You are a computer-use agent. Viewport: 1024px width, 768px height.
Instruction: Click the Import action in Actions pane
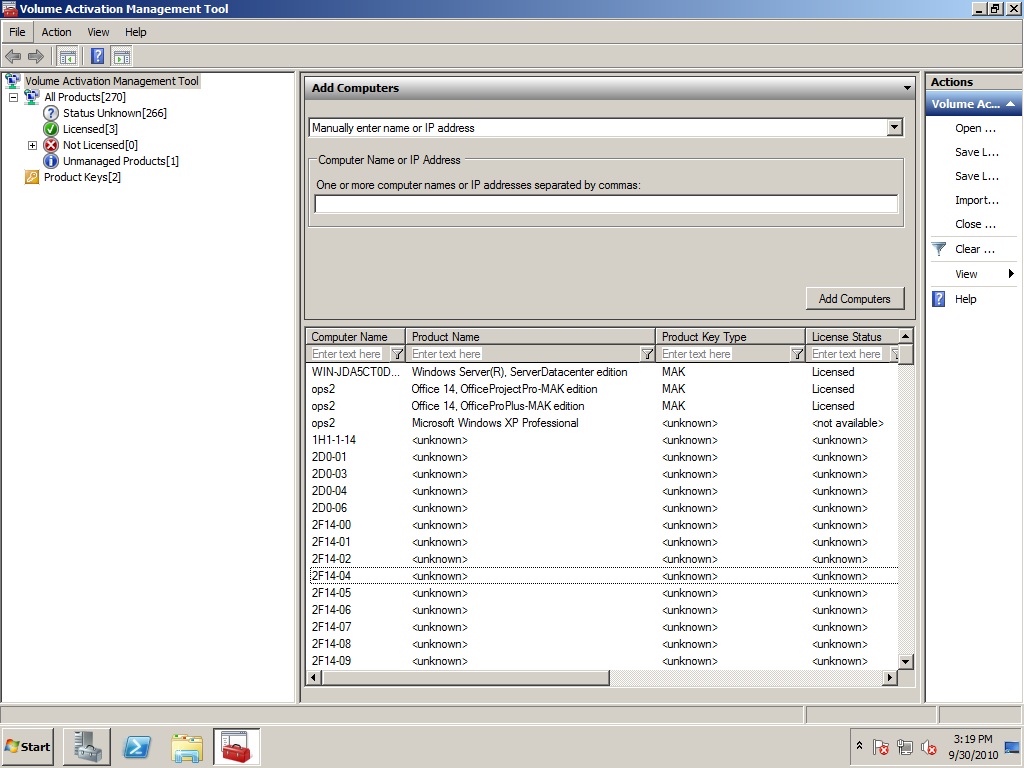click(x=976, y=200)
